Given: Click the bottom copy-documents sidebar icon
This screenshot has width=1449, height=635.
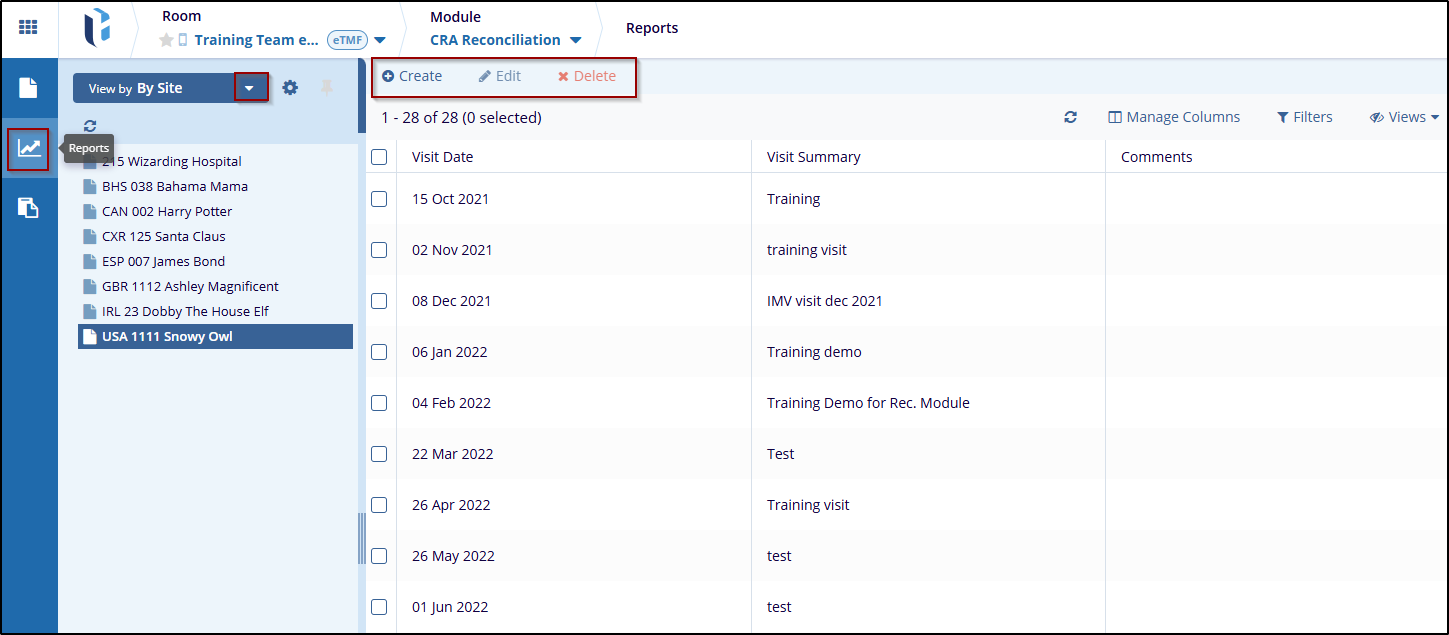Looking at the screenshot, I should coord(28,208).
